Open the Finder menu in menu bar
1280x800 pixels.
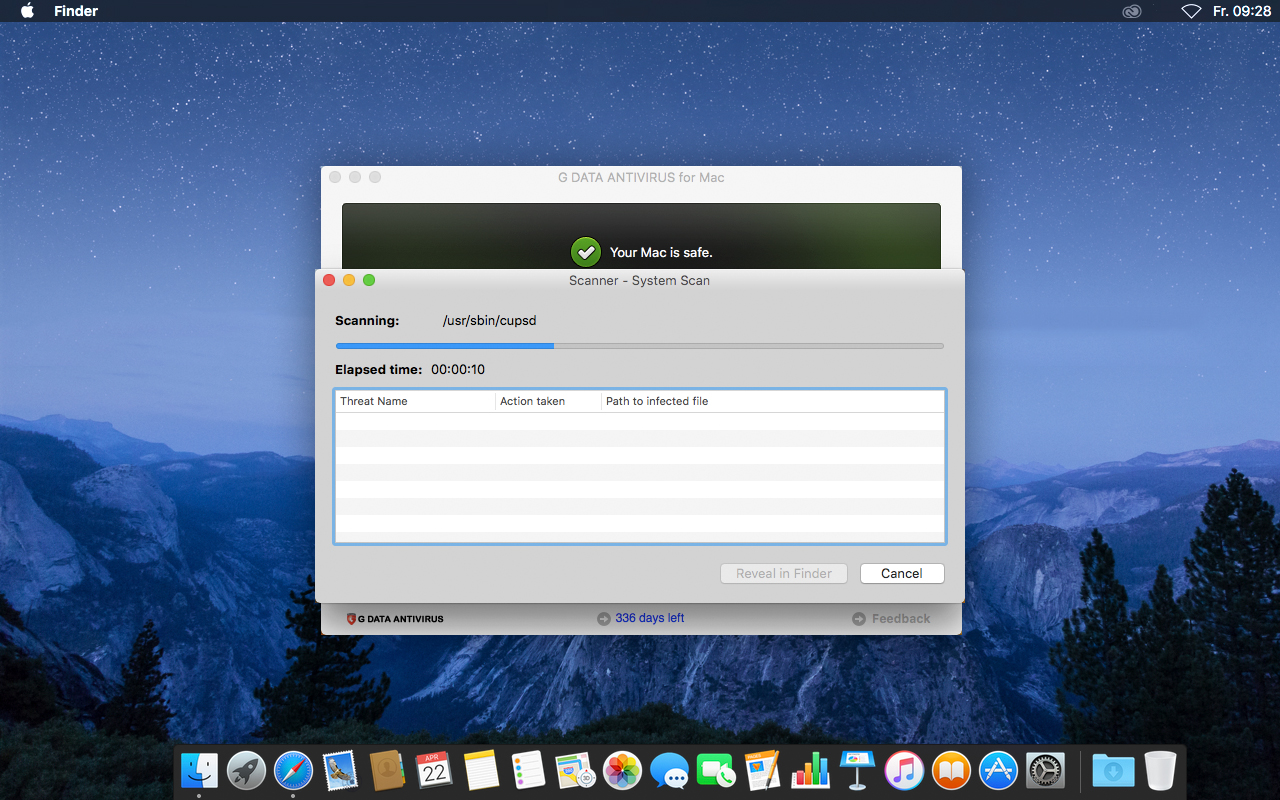tap(76, 11)
